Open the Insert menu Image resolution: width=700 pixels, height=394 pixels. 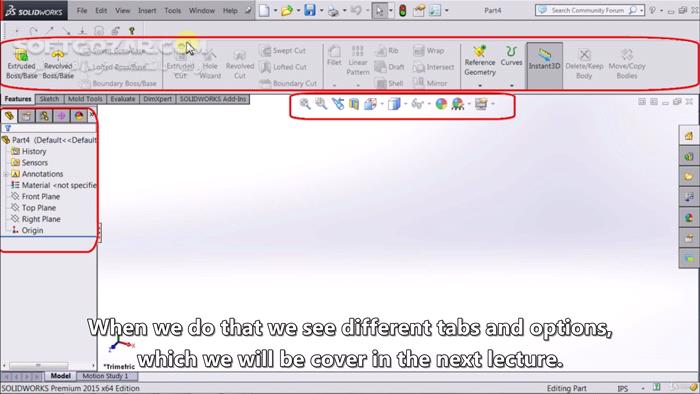coord(147,10)
